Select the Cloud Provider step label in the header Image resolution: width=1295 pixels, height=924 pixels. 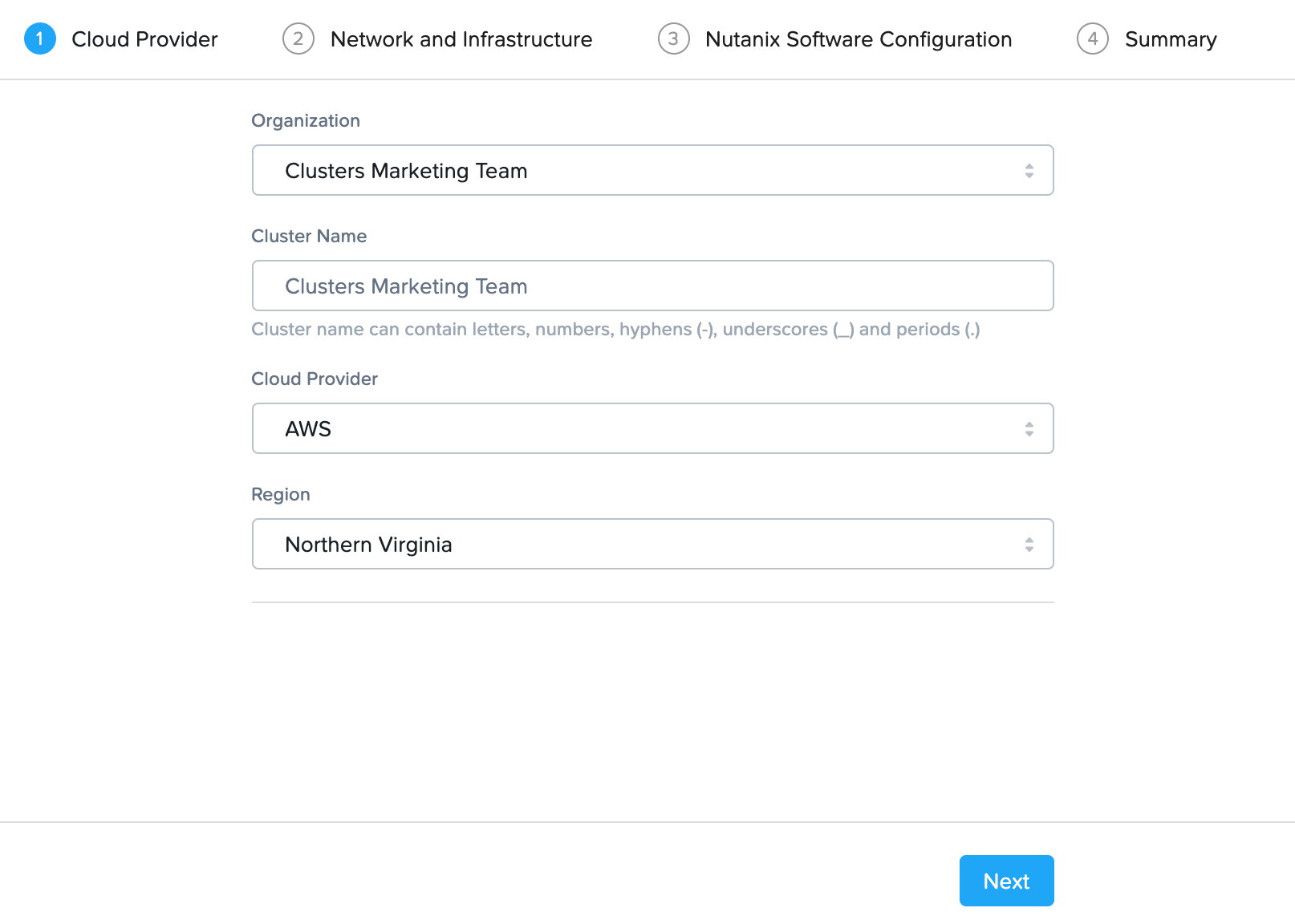coord(144,39)
